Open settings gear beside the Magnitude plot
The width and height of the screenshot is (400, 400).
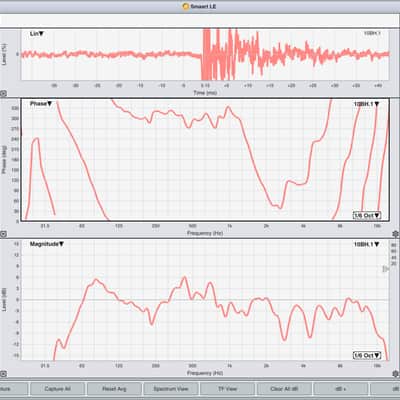click(396, 373)
